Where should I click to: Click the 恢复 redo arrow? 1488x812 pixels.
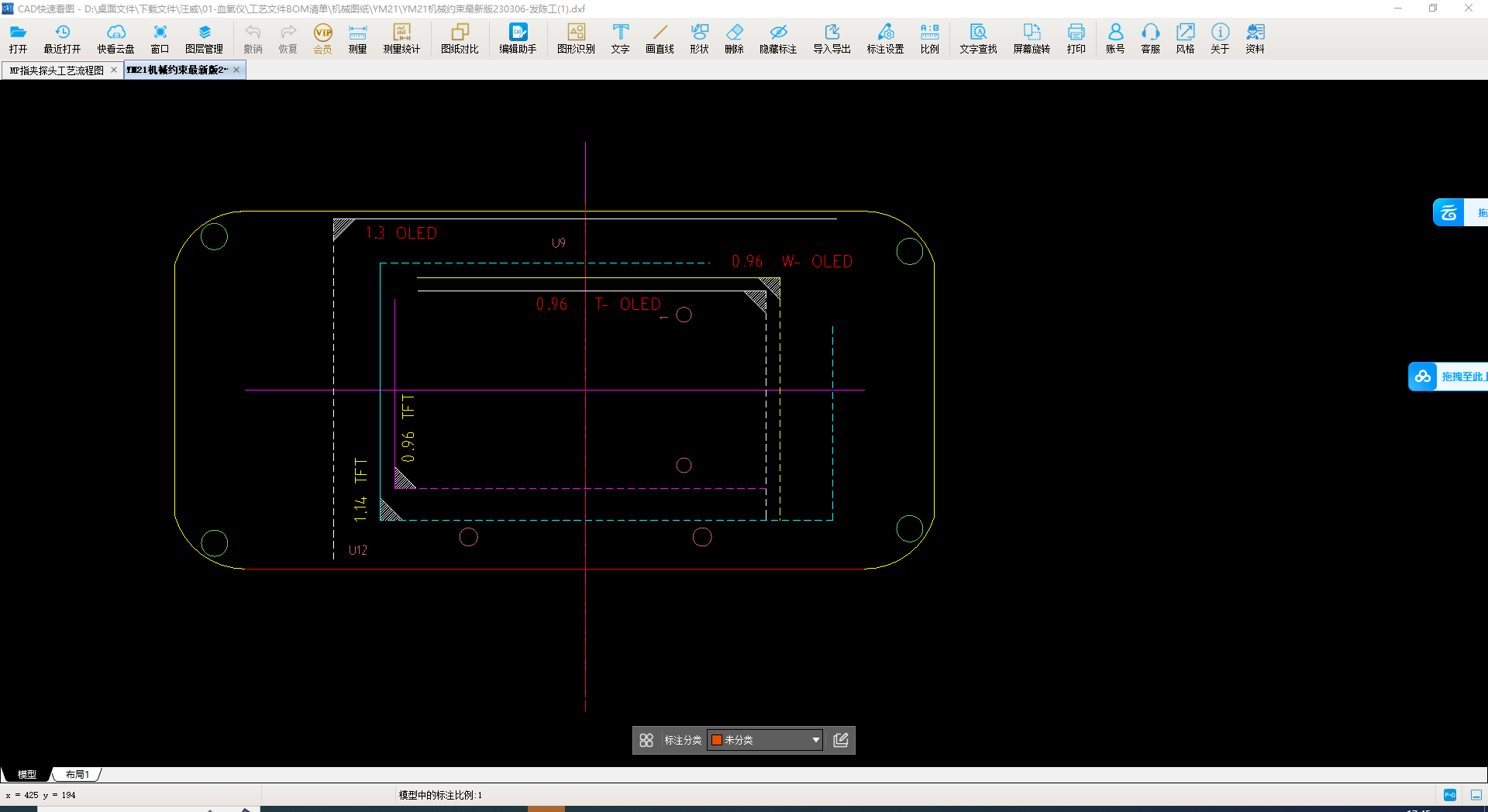pos(288,38)
